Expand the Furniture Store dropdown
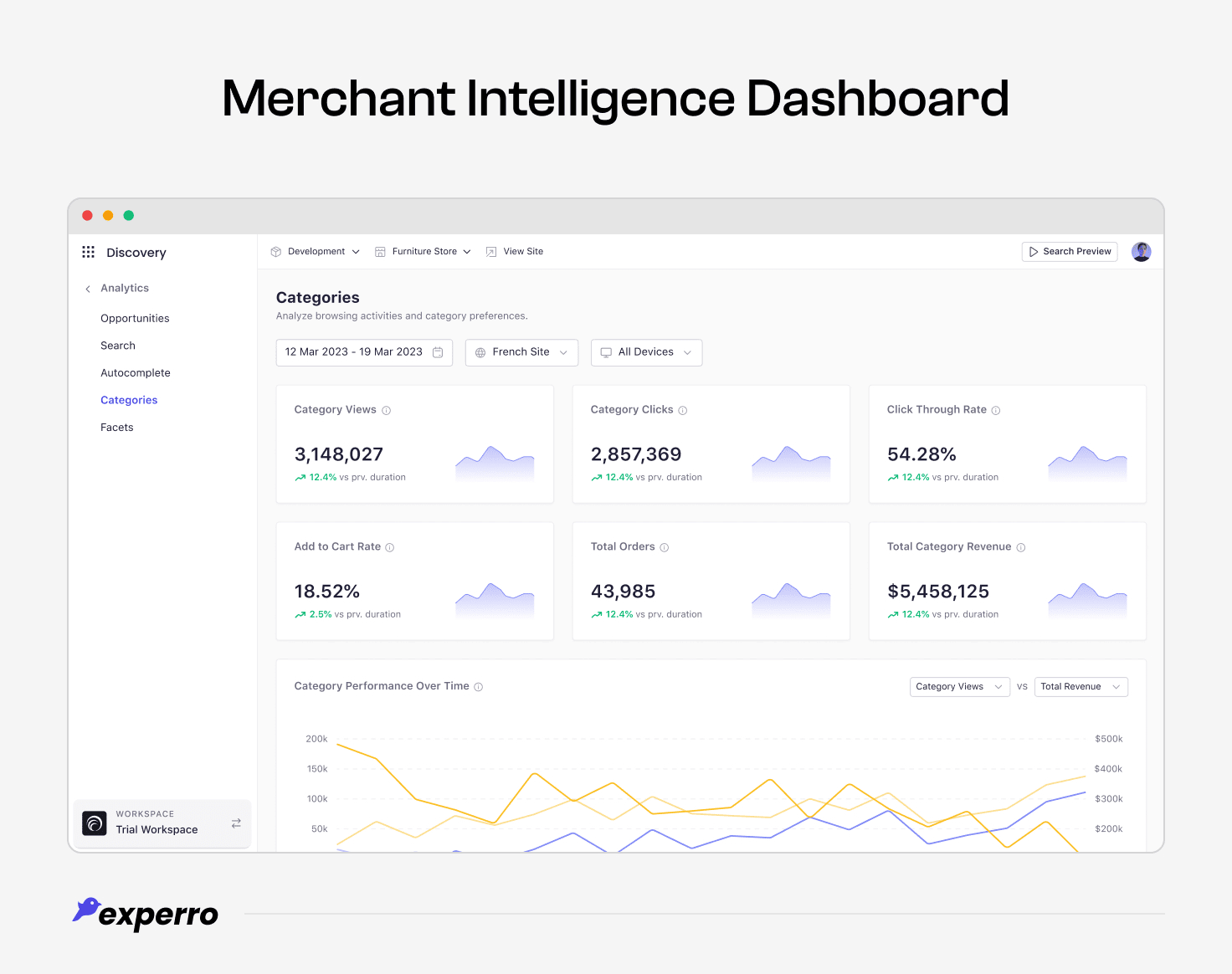Viewport: 1232px width, 974px height. [423, 252]
